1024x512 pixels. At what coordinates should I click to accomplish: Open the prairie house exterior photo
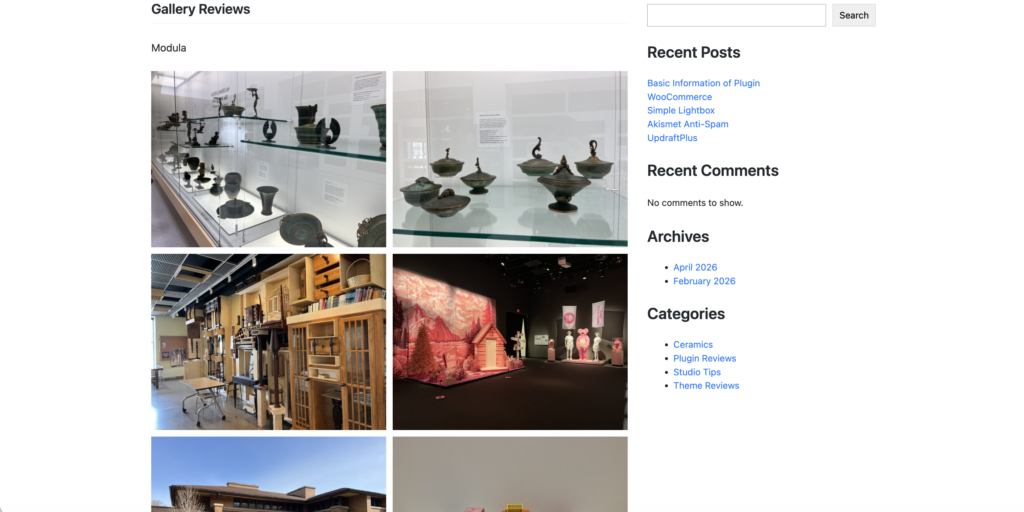268,474
